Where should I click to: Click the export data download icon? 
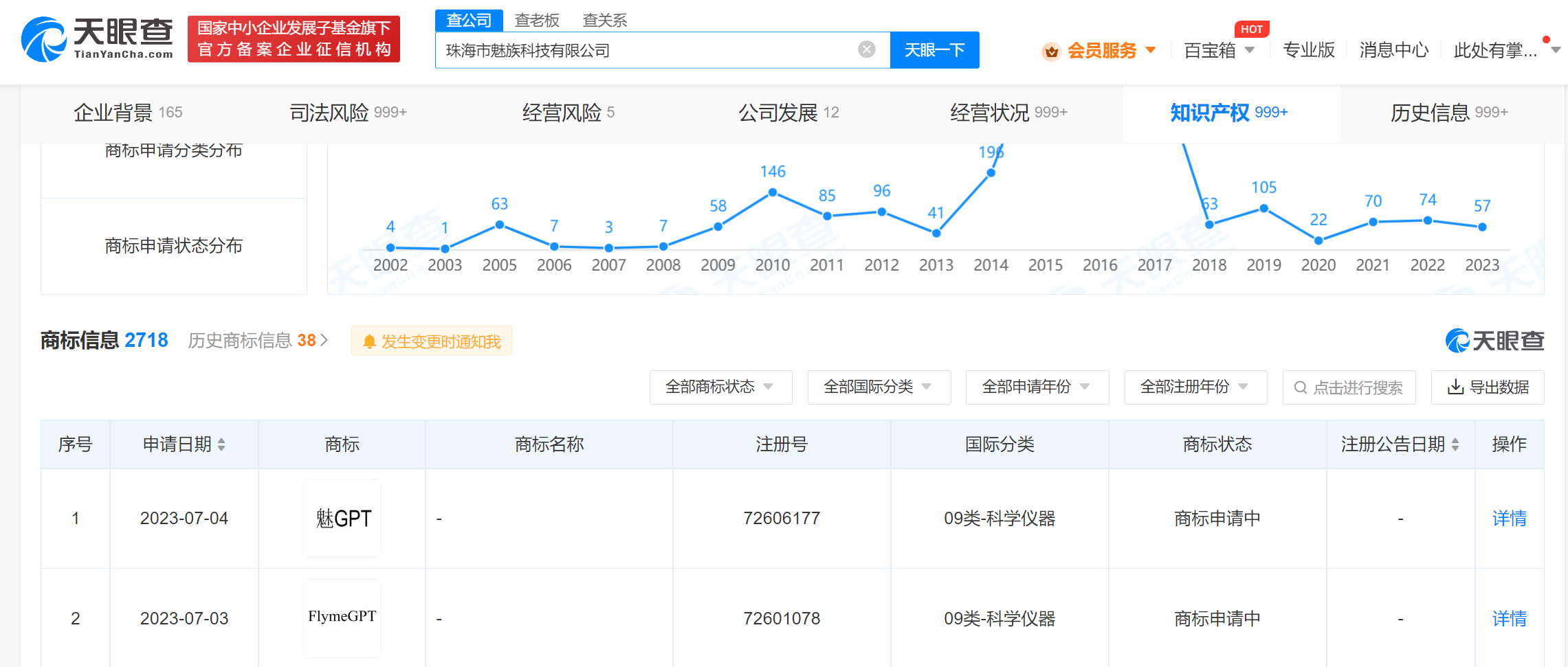[x=1455, y=387]
